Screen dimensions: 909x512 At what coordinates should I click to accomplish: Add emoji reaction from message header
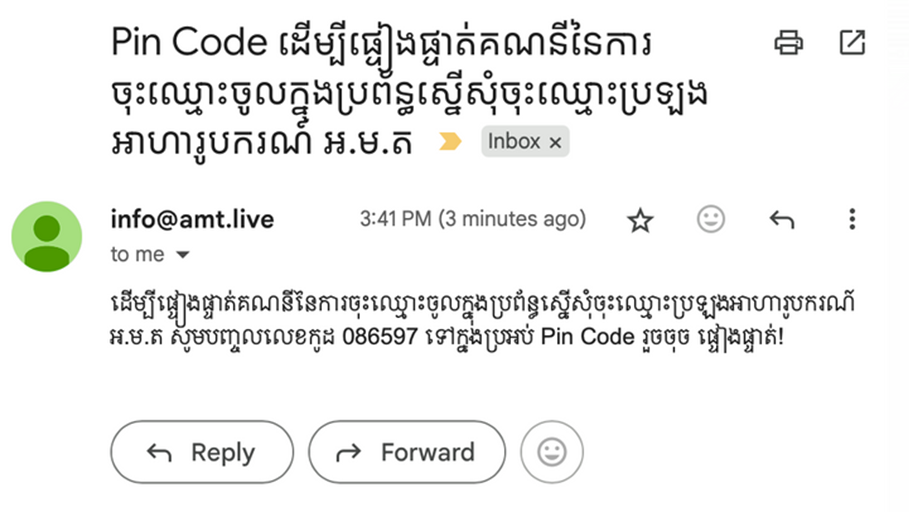(711, 220)
